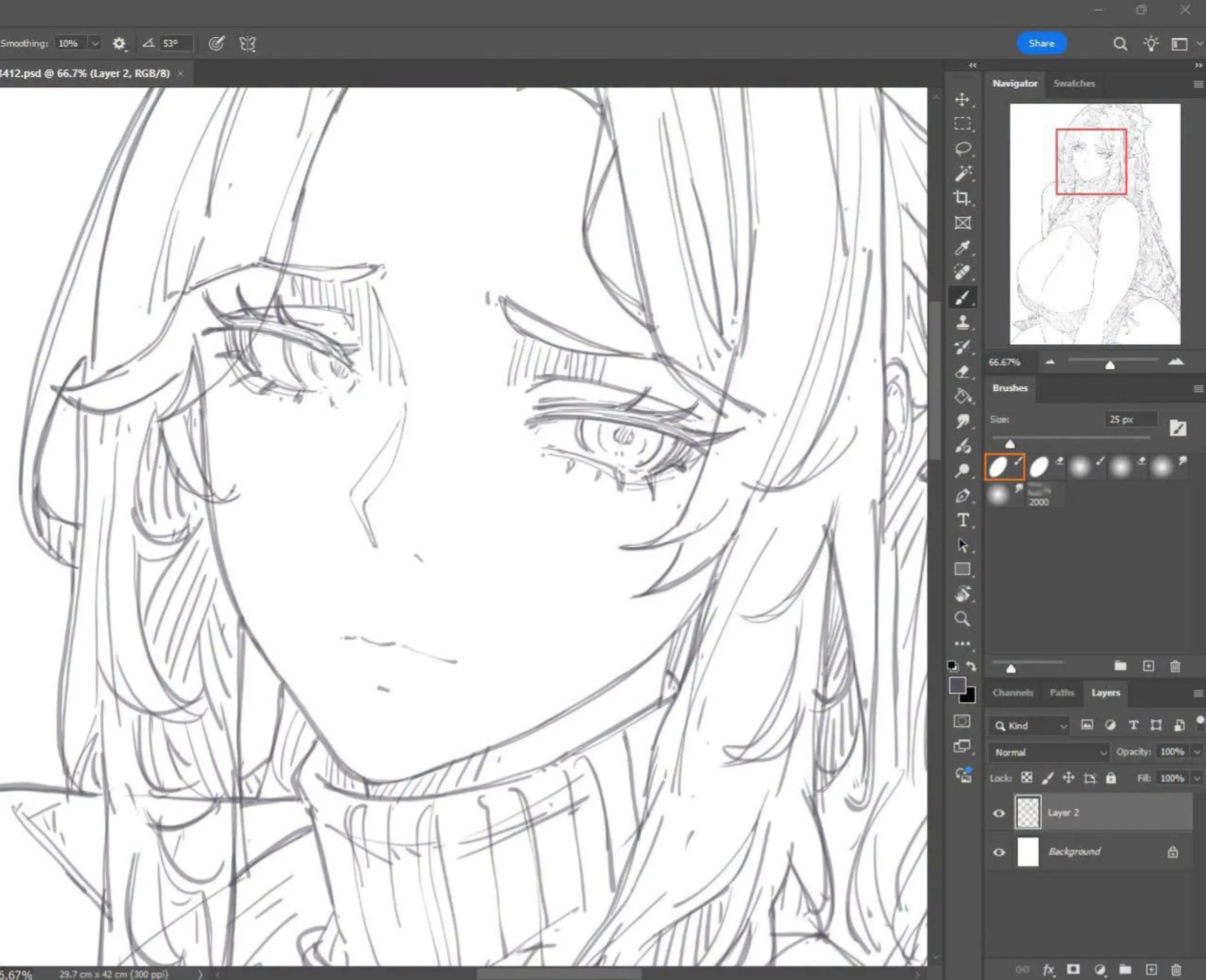The height and width of the screenshot is (980, 1206).
Task: Open the Normal blend mode dropdown
Action: click(1049, 752)
